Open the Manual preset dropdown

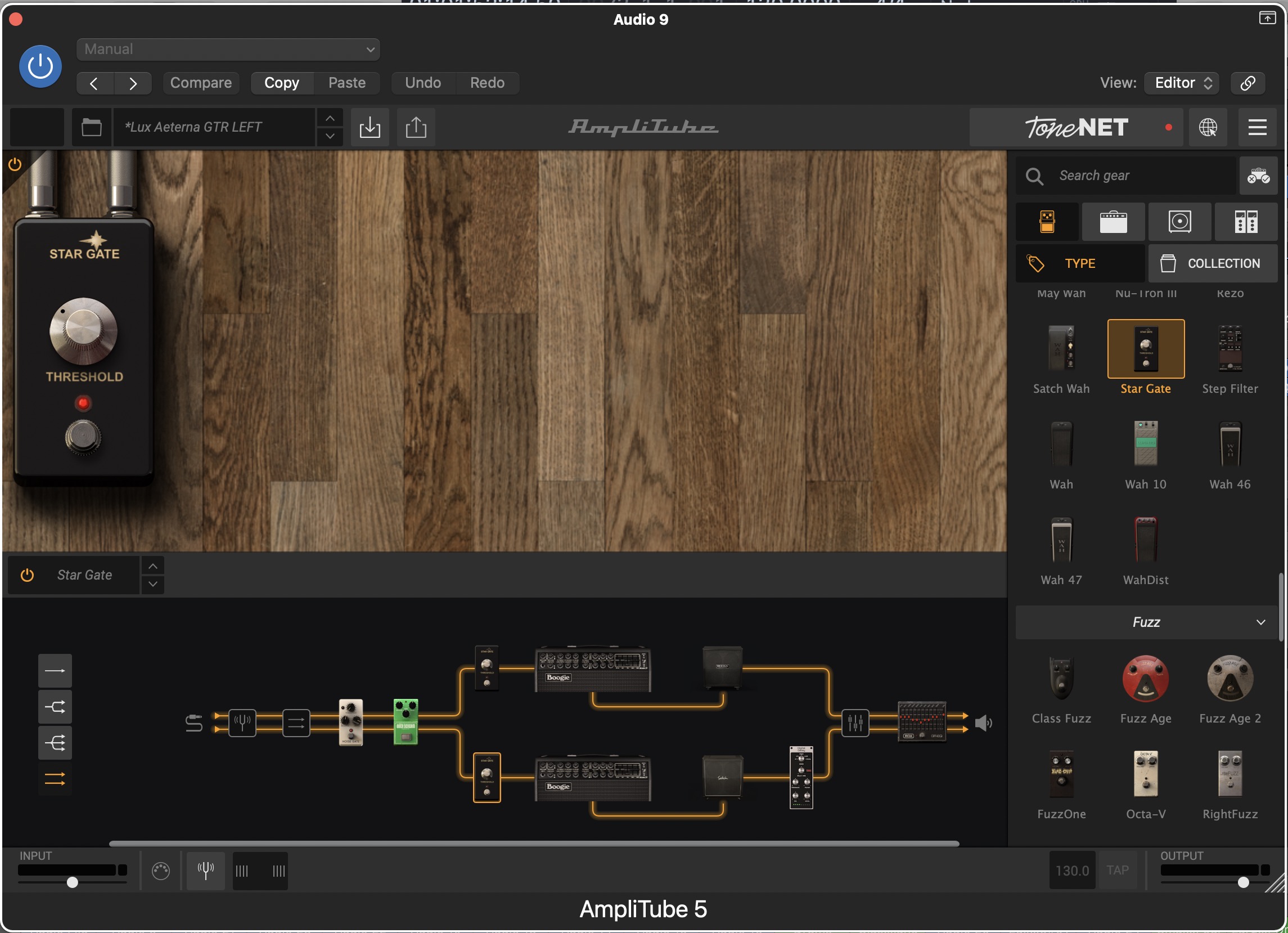[x=228, y=50]
